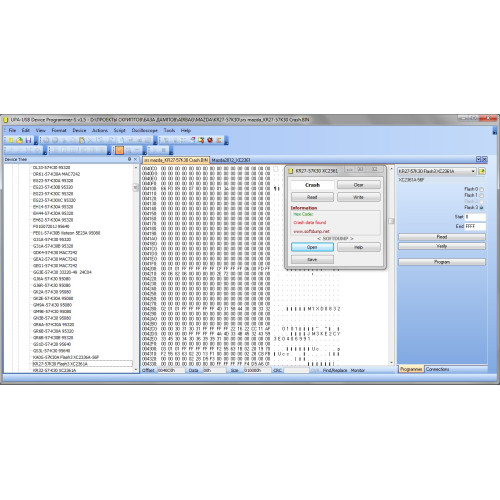Click the Save floppy disk toolbar icon
Viewport: 500px width, 500px height.
(28, 140)
